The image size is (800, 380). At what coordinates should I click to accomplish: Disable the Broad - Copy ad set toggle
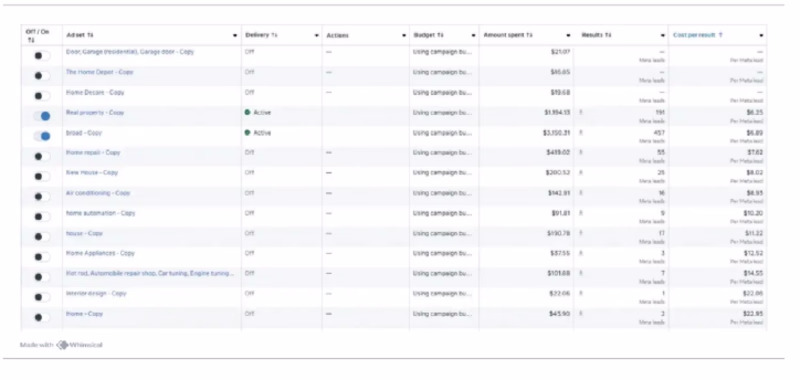pos(42,136)
